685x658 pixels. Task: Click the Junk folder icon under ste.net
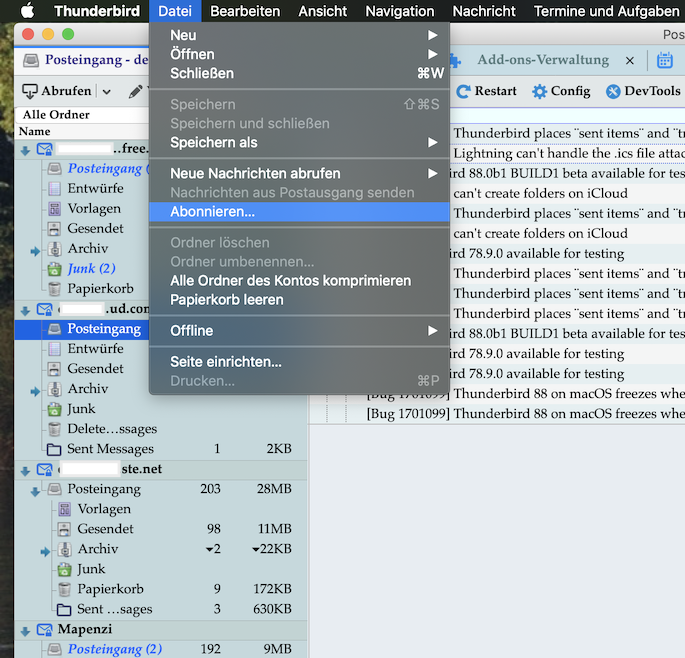(64, 569)
